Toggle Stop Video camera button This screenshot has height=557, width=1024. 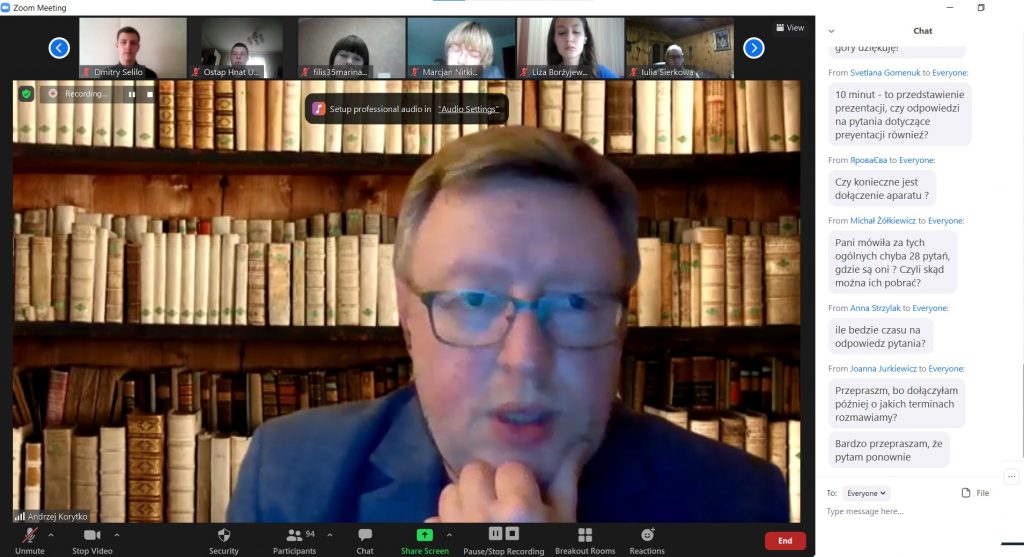(x=91, y=538)
